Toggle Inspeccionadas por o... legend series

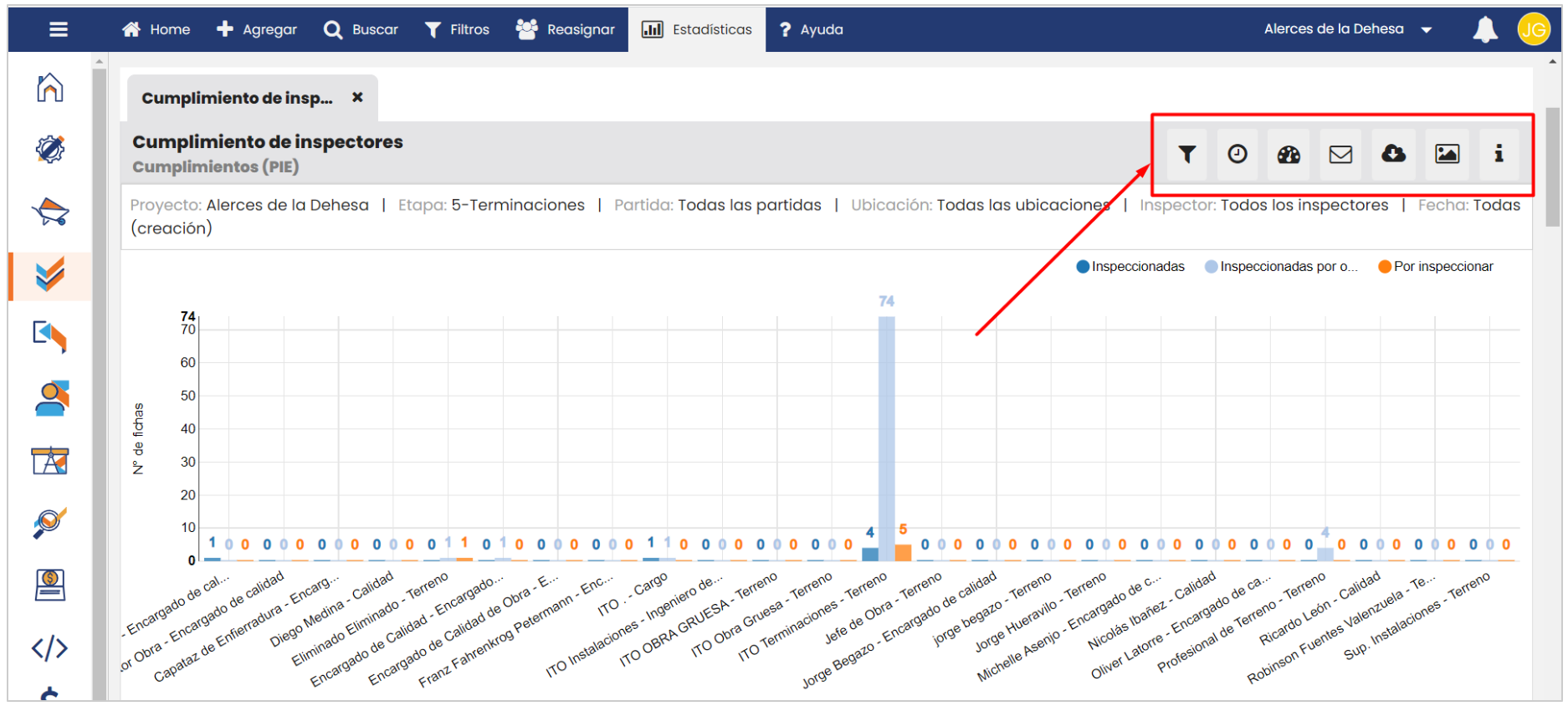point(1280,267)
